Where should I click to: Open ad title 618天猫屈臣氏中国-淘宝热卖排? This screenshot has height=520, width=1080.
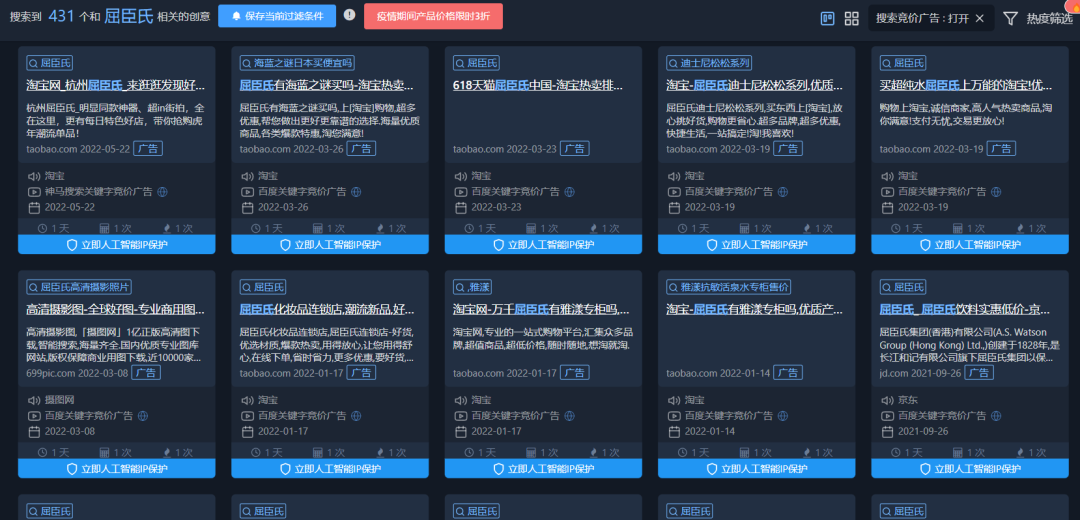click(x=538, y=86)
